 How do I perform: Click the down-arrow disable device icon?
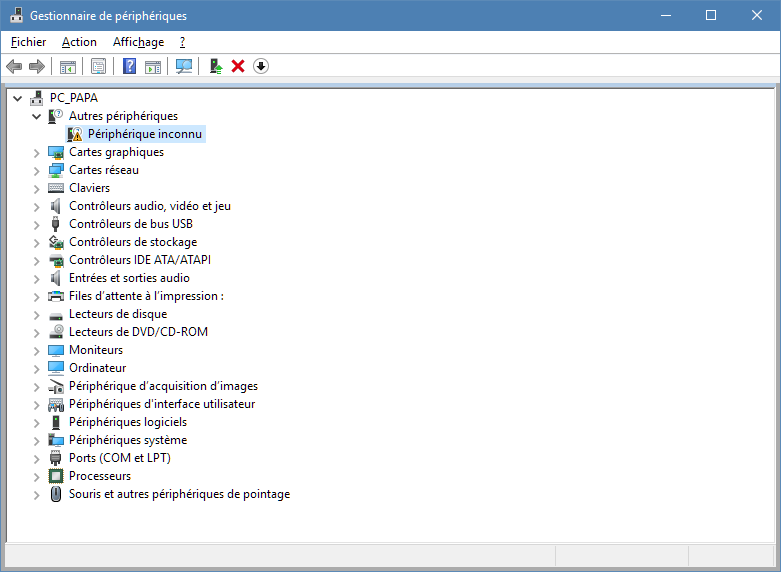click(261, 66)
